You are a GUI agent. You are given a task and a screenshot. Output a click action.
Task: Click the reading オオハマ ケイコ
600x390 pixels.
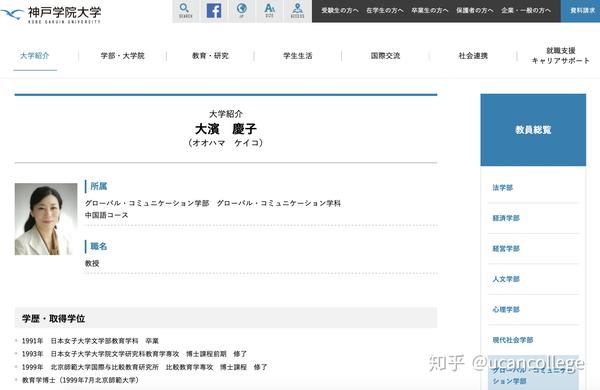(x=226, y=143)
